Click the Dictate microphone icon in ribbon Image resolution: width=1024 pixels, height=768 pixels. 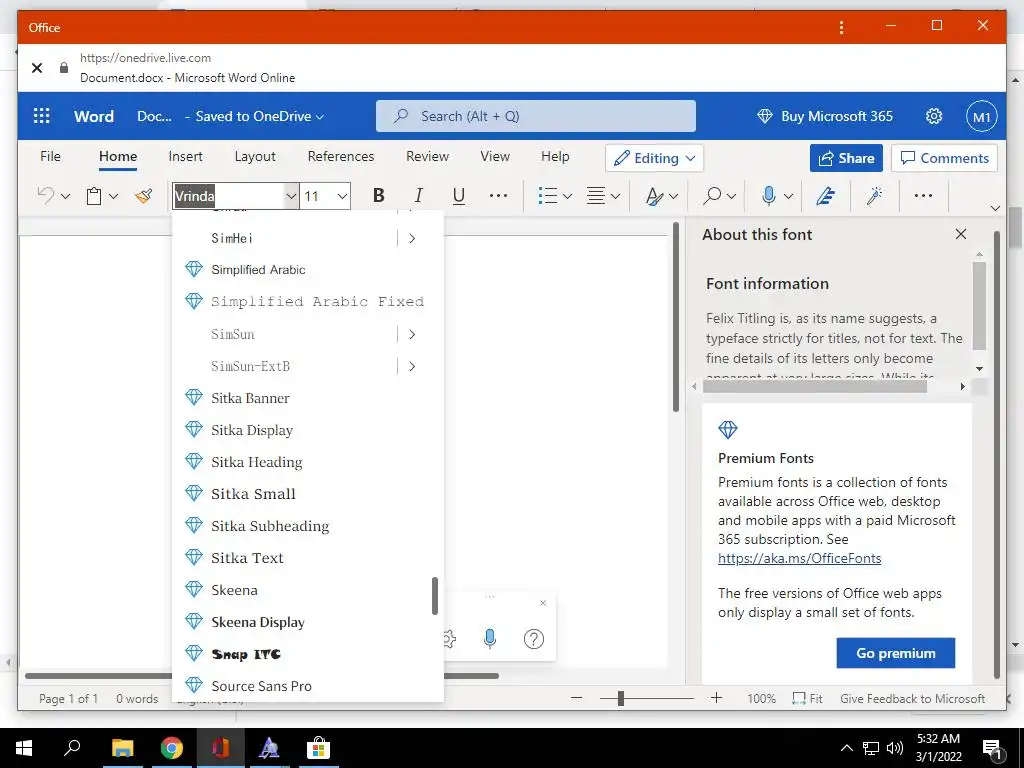(x=769, y=195)
